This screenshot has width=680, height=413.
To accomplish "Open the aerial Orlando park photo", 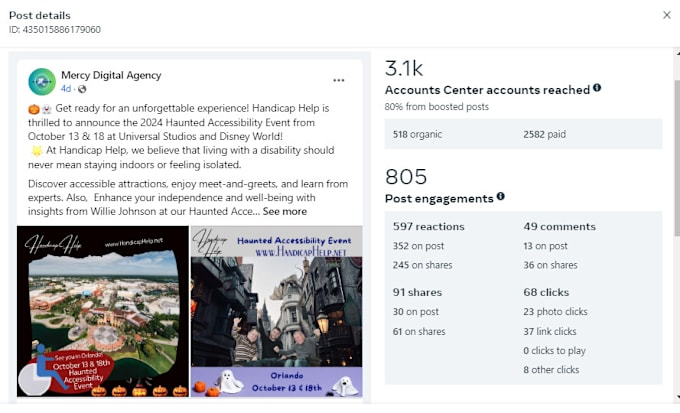I will [x=103, y=311].
